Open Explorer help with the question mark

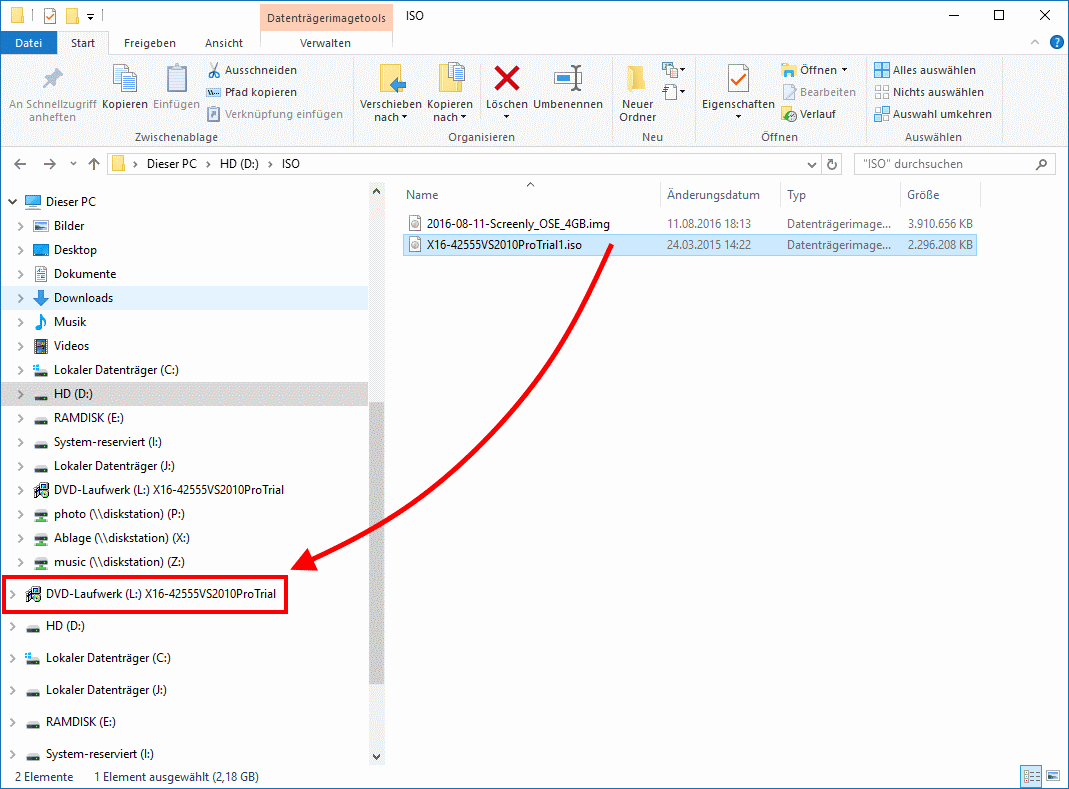tap(1057, 42)
